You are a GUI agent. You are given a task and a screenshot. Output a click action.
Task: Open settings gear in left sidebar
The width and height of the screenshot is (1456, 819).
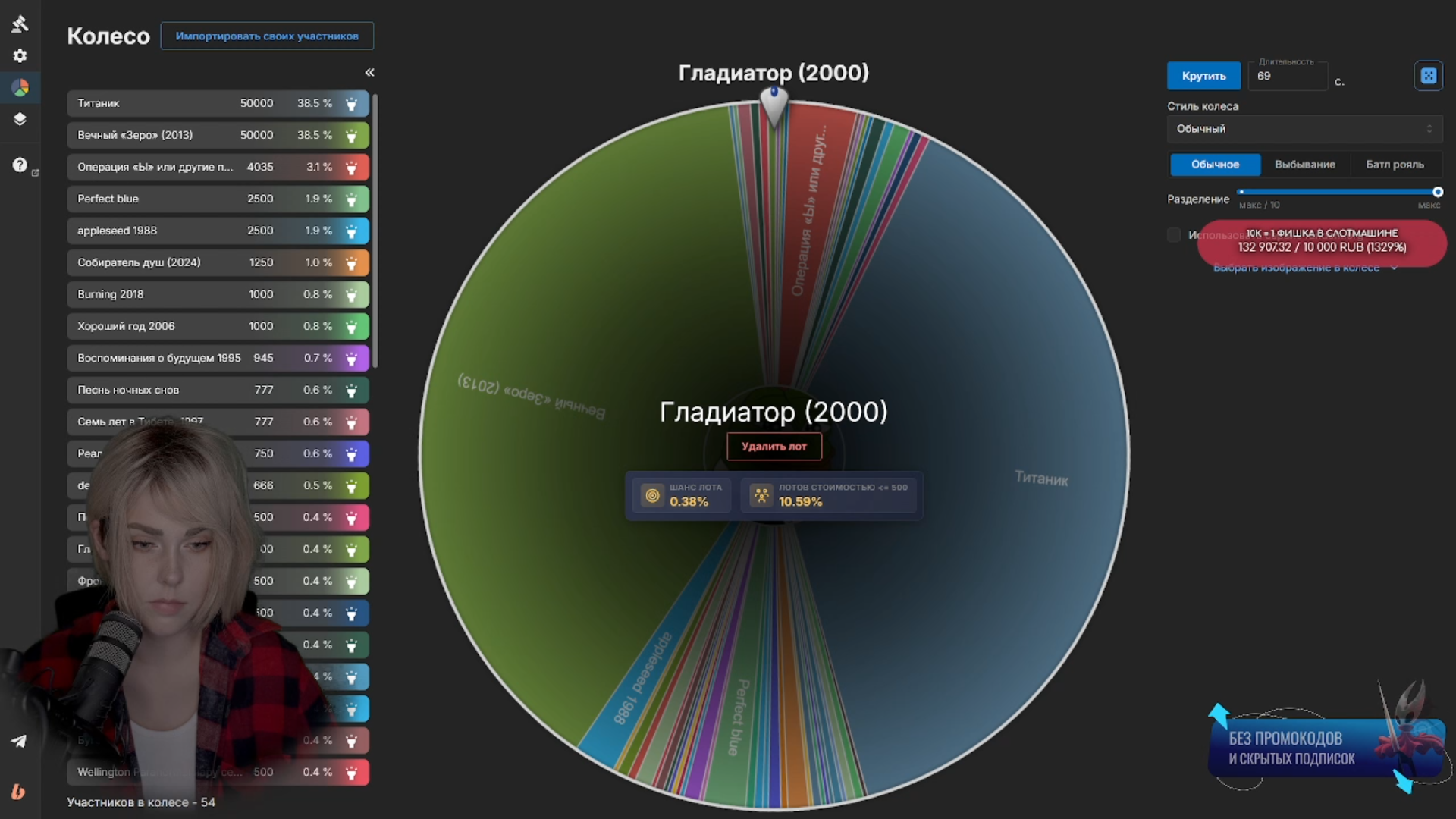20,56
